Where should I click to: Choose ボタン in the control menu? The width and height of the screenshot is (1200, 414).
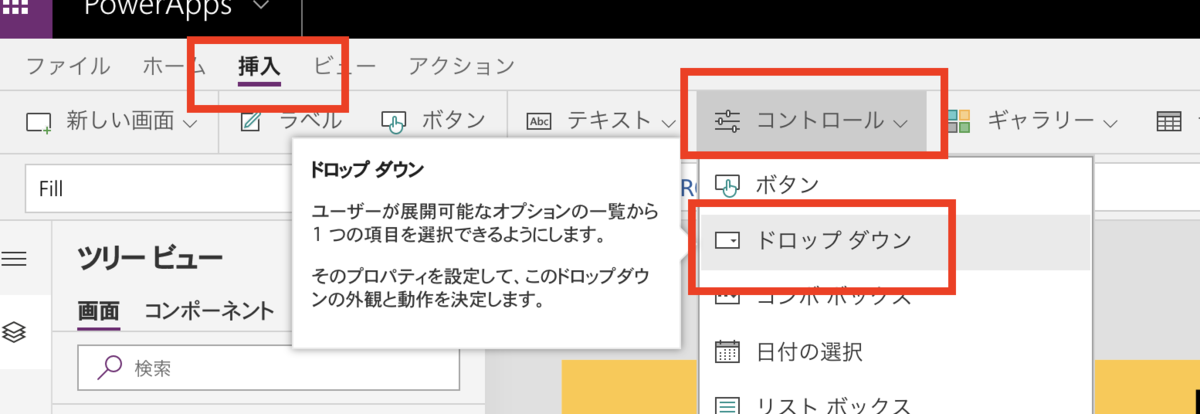point(894,184)
